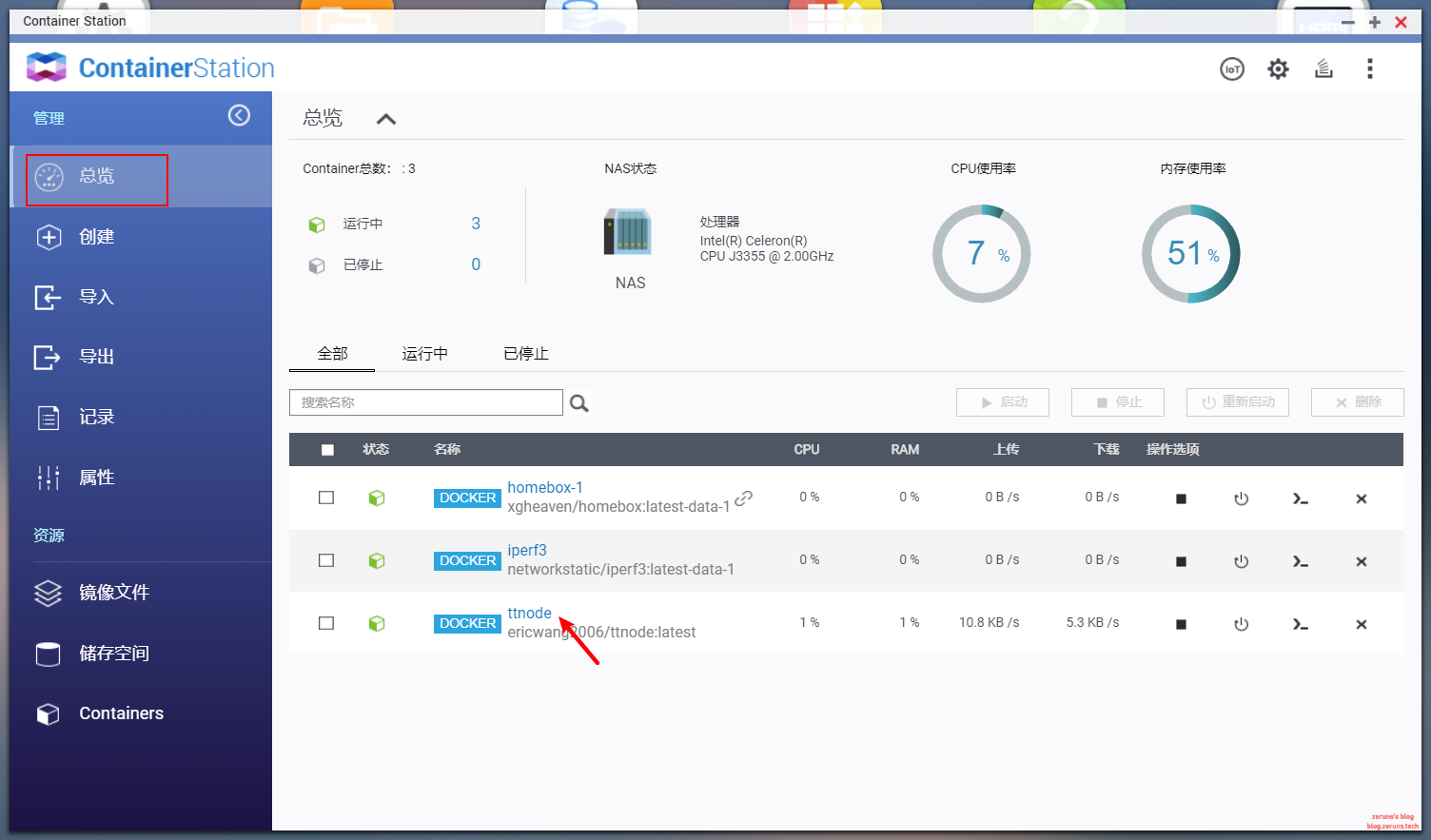Viewport: 1431px width, 840px height.
Task: Click the NAS device icon
Action: point(628,231)
